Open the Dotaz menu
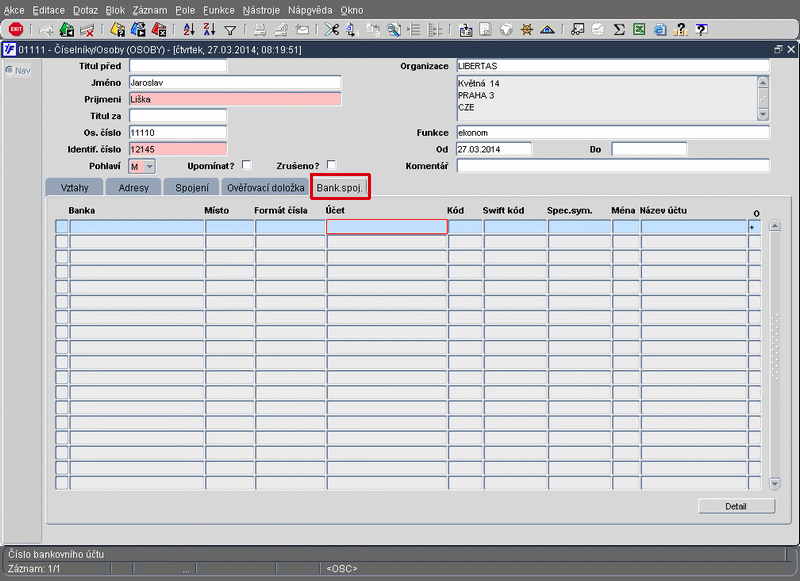The height and width of the screenshot is (581, 800). click(x=85, y=10)
